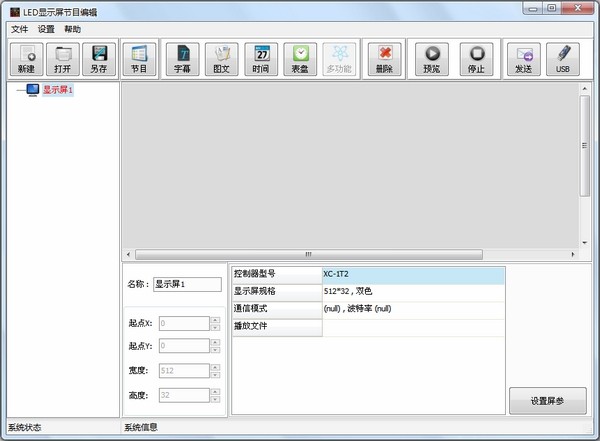Export to USB drive icon

click(x=563, y=59)
